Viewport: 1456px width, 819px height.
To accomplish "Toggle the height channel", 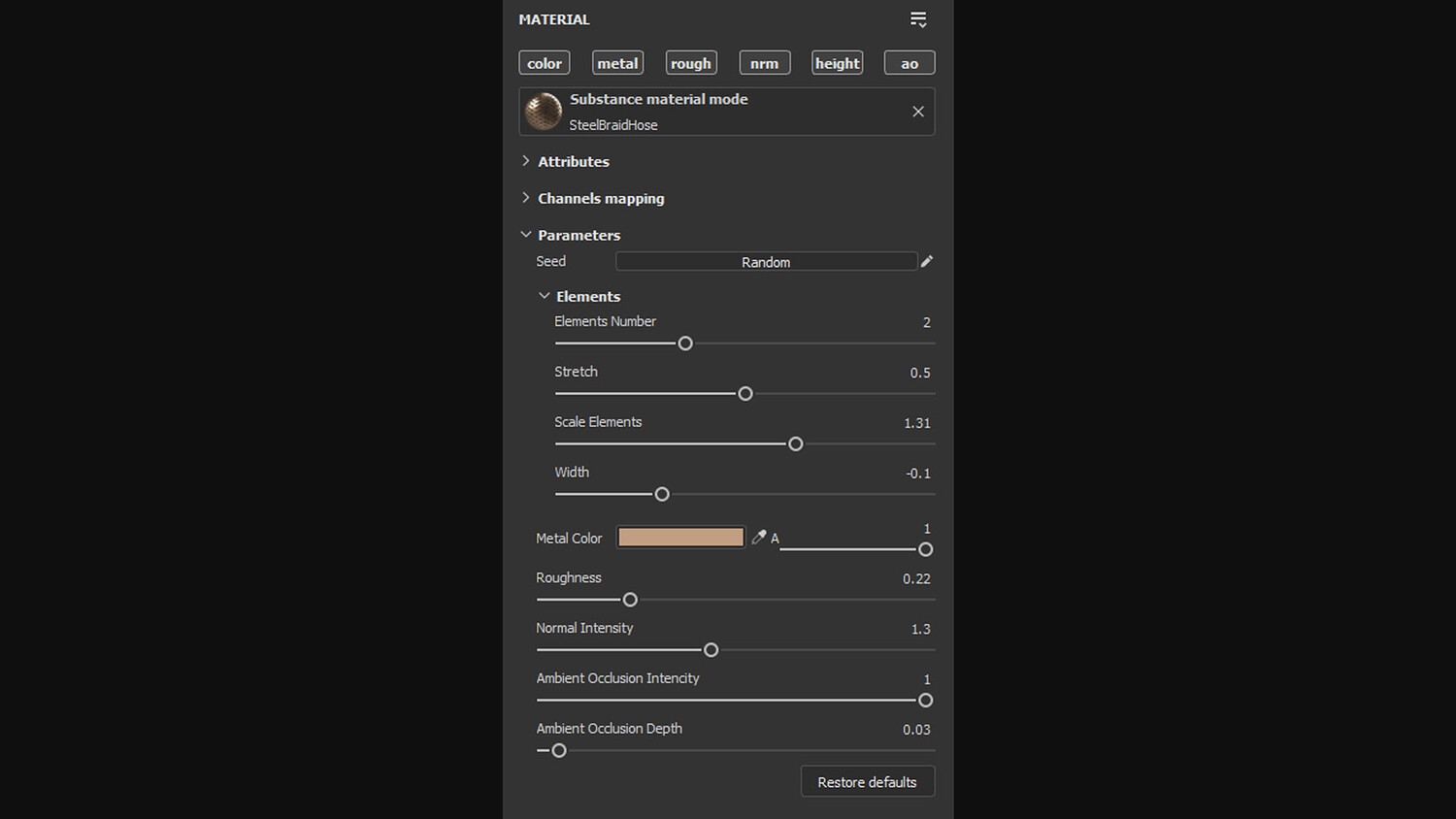I will click(x=837, y=63).
